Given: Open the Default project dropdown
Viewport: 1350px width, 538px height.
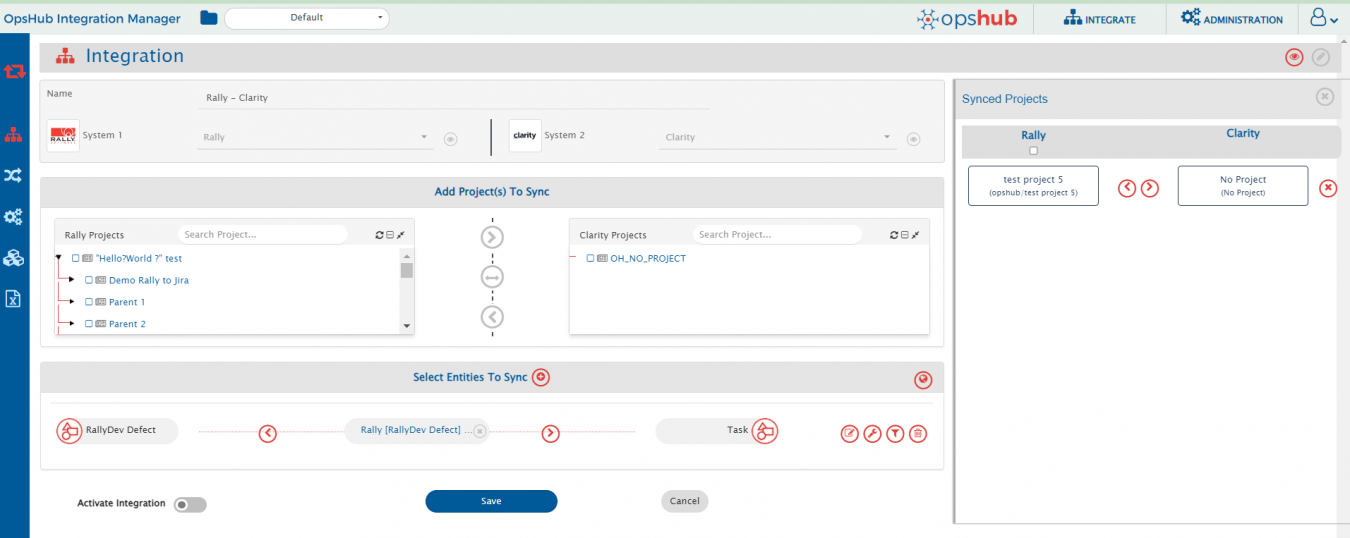Looking at the screenshot, I should click(306, 18).
